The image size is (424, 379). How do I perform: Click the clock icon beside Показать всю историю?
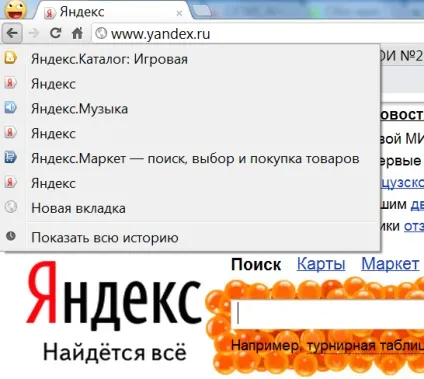tap(11, 236)
